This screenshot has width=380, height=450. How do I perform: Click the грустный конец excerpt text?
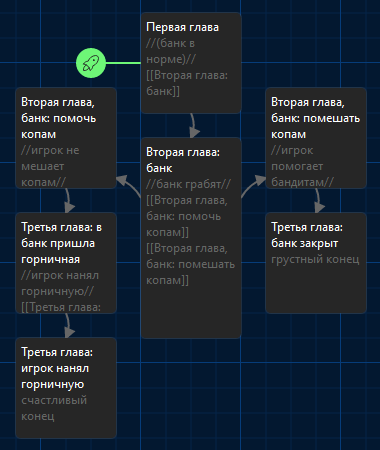(x=315, y=259)
